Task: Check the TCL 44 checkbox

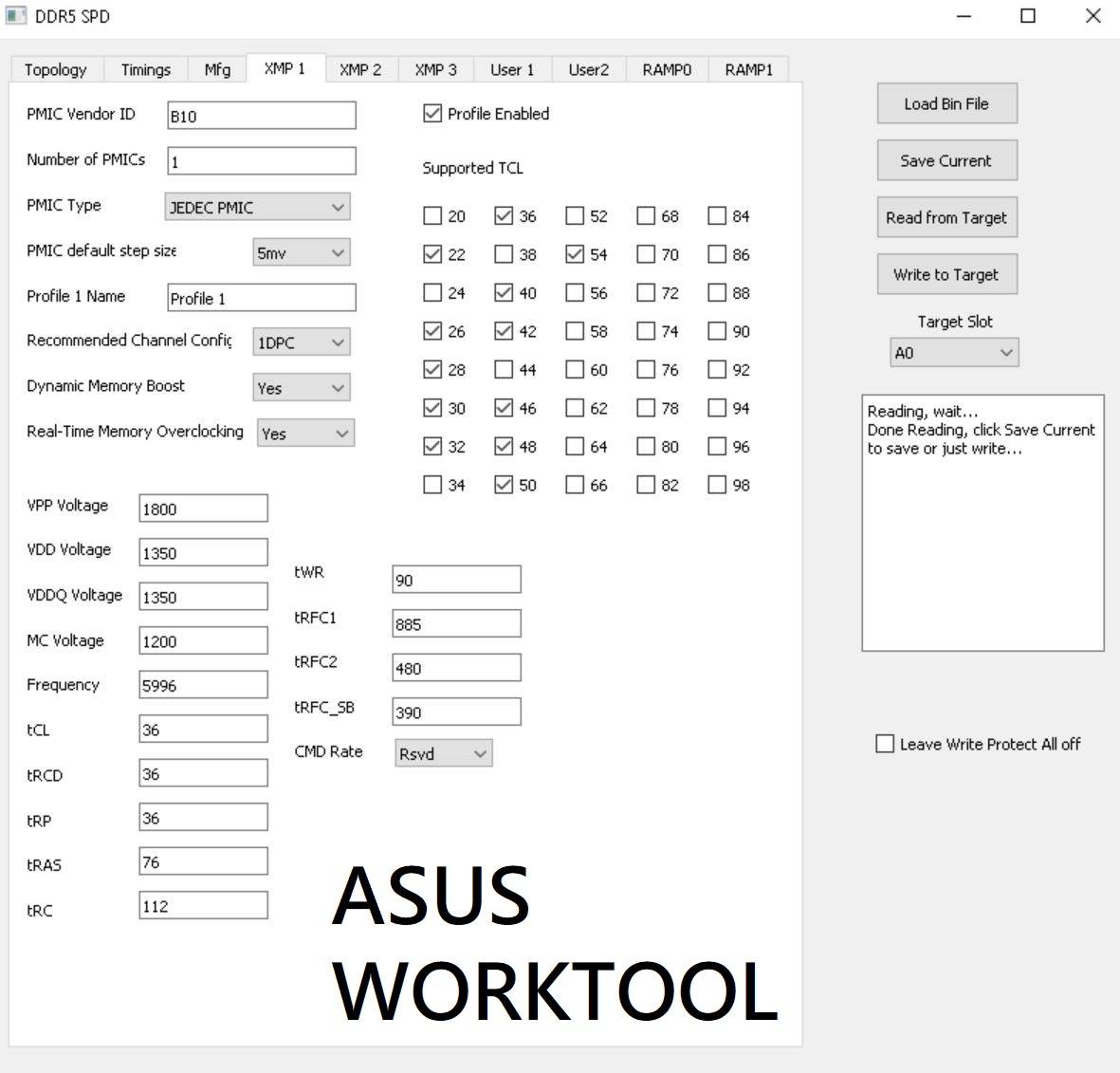Action: 504,369
